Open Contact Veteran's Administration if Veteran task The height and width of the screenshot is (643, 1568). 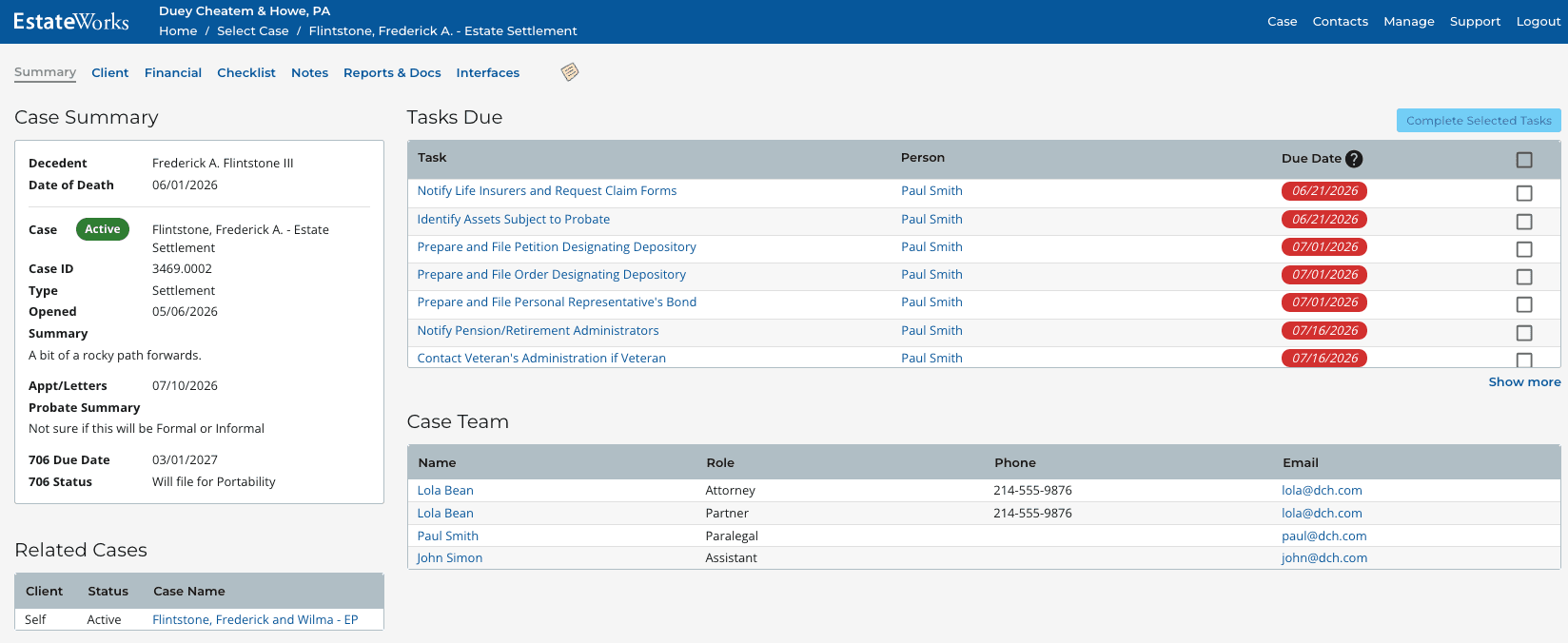(x=541, y=359)
